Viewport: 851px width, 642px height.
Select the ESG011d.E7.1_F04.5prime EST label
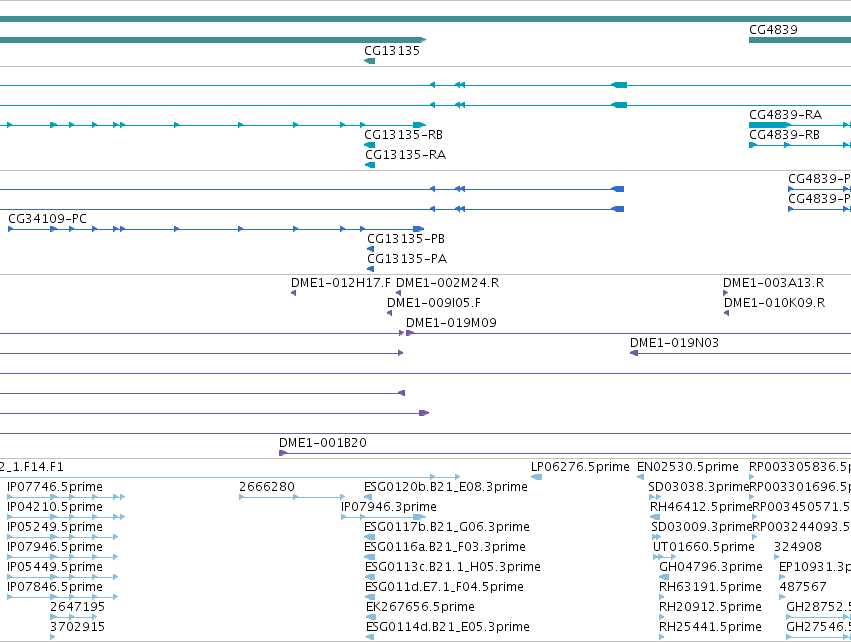tap(444, 587)
